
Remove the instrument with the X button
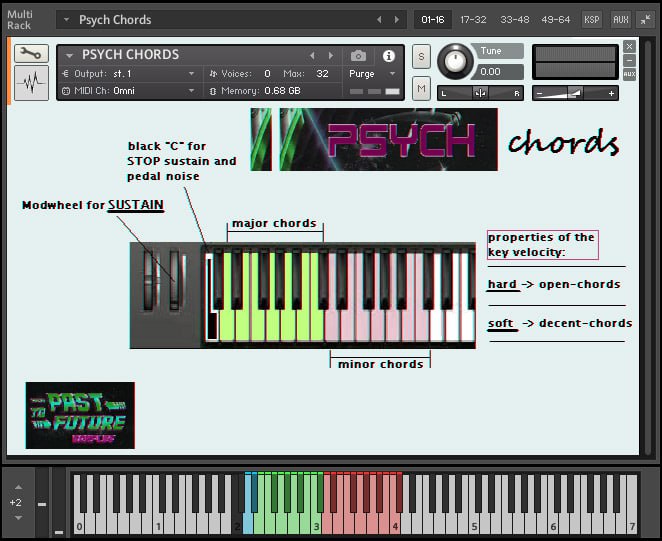(629, 46)
